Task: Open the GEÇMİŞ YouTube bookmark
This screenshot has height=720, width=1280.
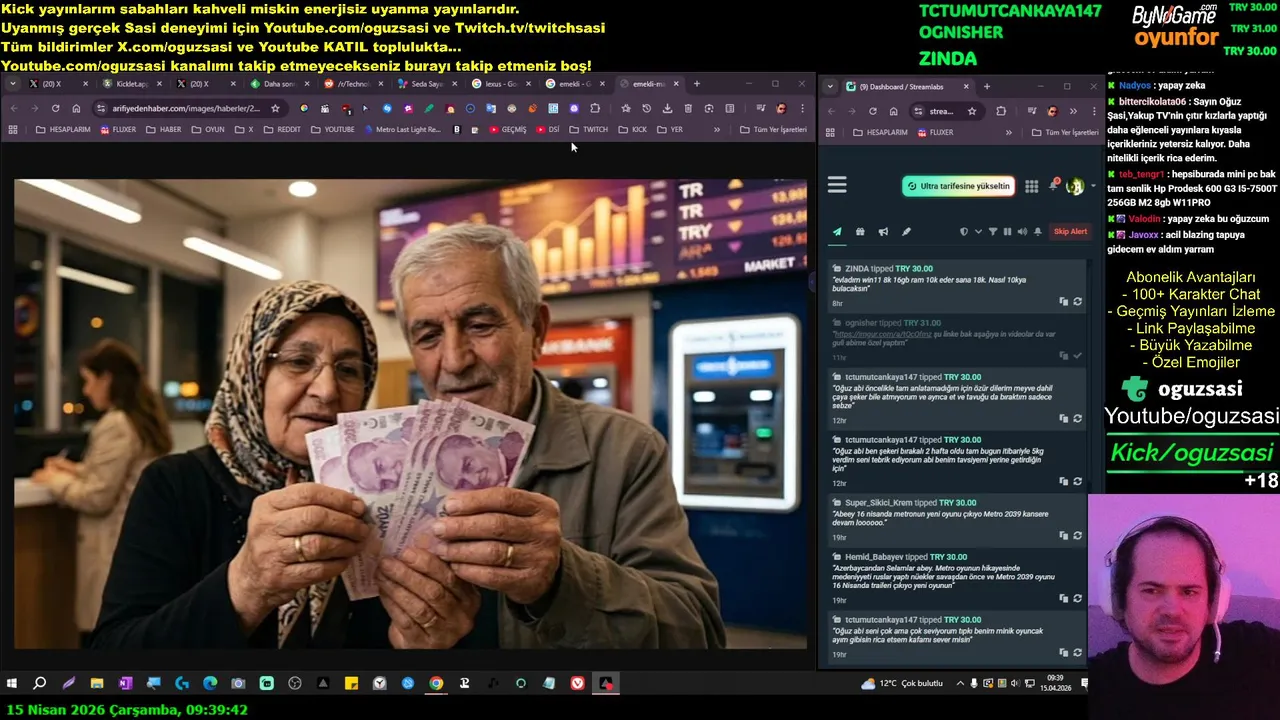Action: coord(507,129)
